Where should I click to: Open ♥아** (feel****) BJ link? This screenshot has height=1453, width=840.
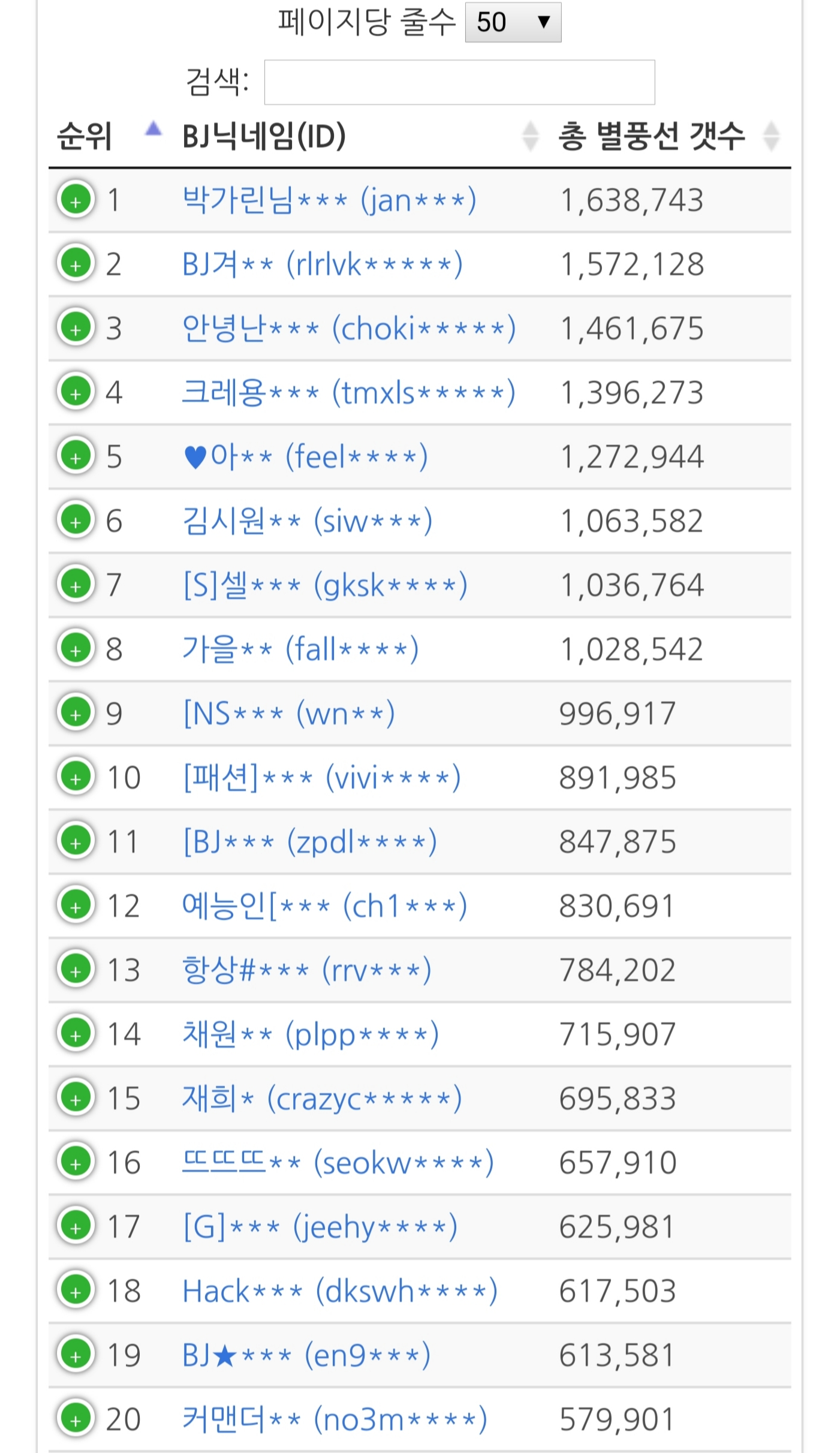305,456
